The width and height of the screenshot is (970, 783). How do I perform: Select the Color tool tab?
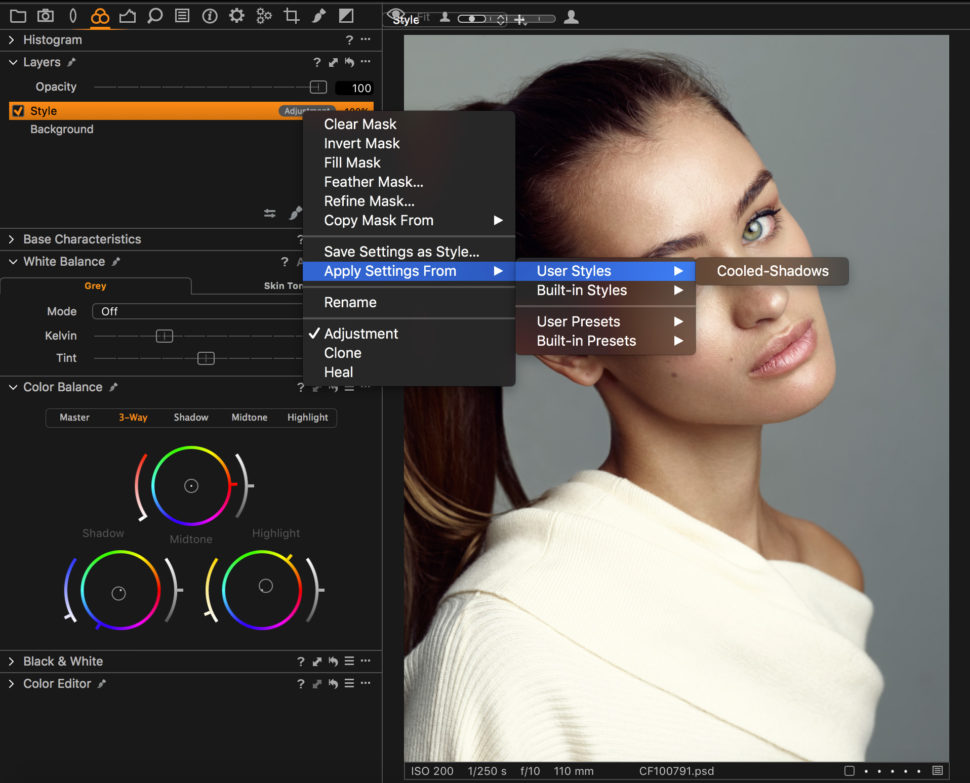(99, 16)
